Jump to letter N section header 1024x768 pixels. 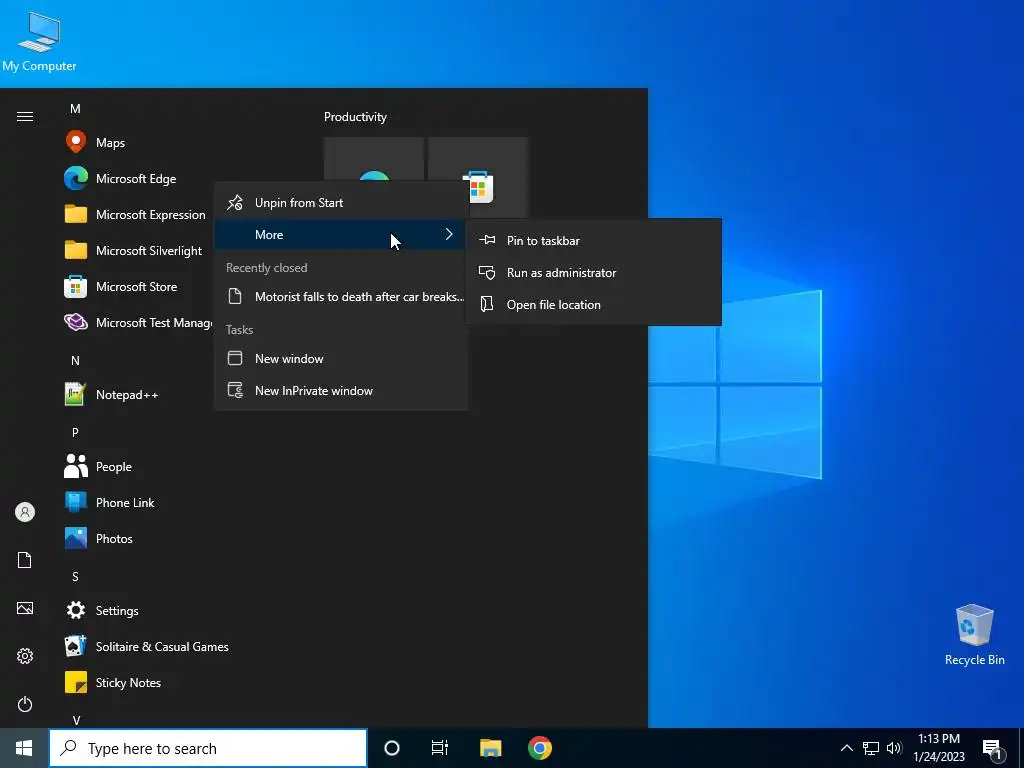[75, 360]
